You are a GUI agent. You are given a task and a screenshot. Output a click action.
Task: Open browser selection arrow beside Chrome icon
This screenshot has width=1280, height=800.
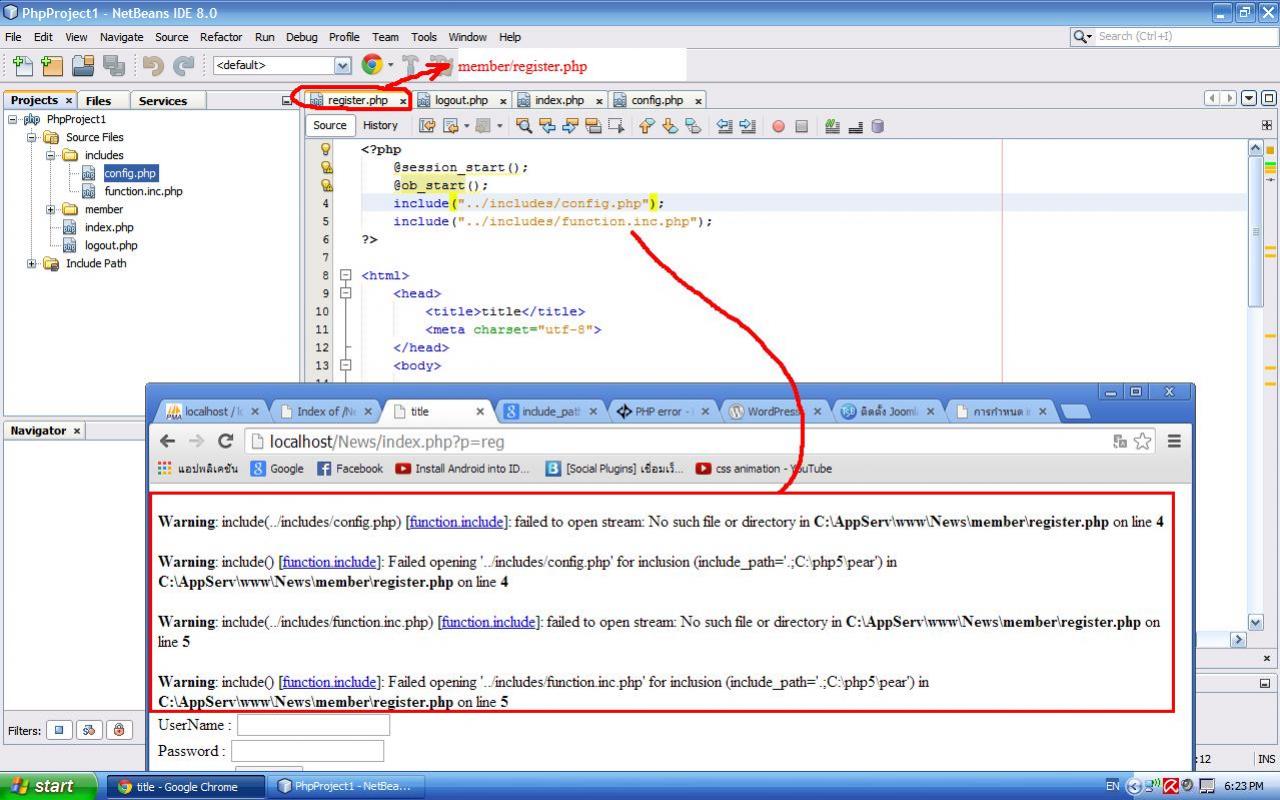point(390,66)
